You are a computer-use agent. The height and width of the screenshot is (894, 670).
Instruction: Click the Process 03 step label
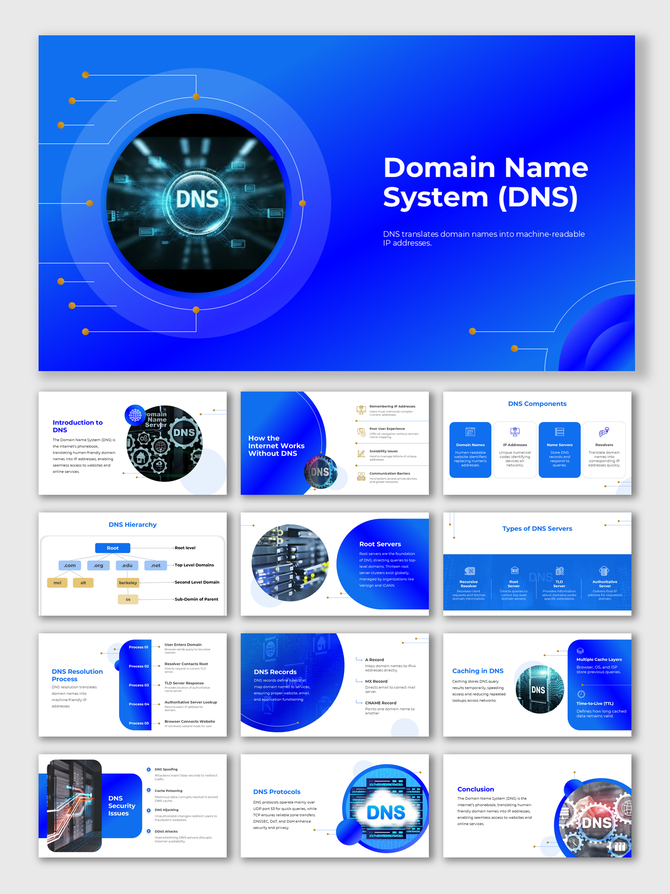(139, 685)
